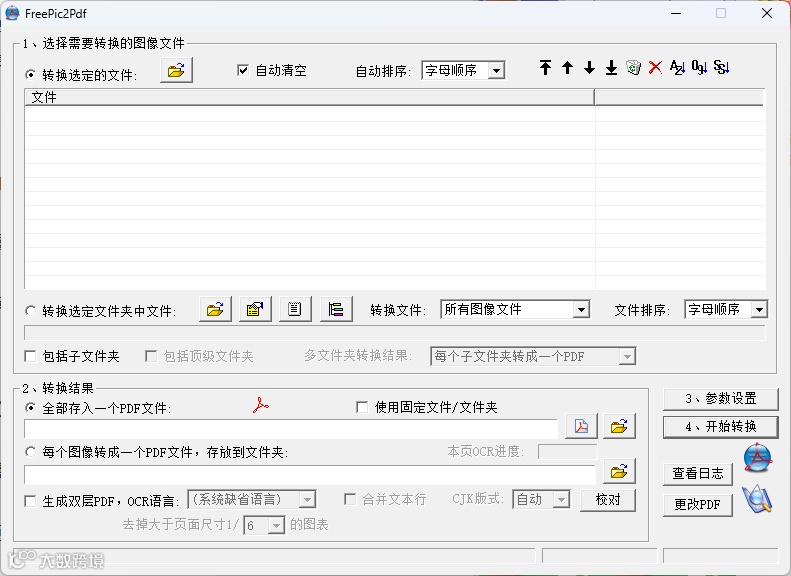Move selected file to top of list
This screenshot has height=576, width=791.
point(545,68)
